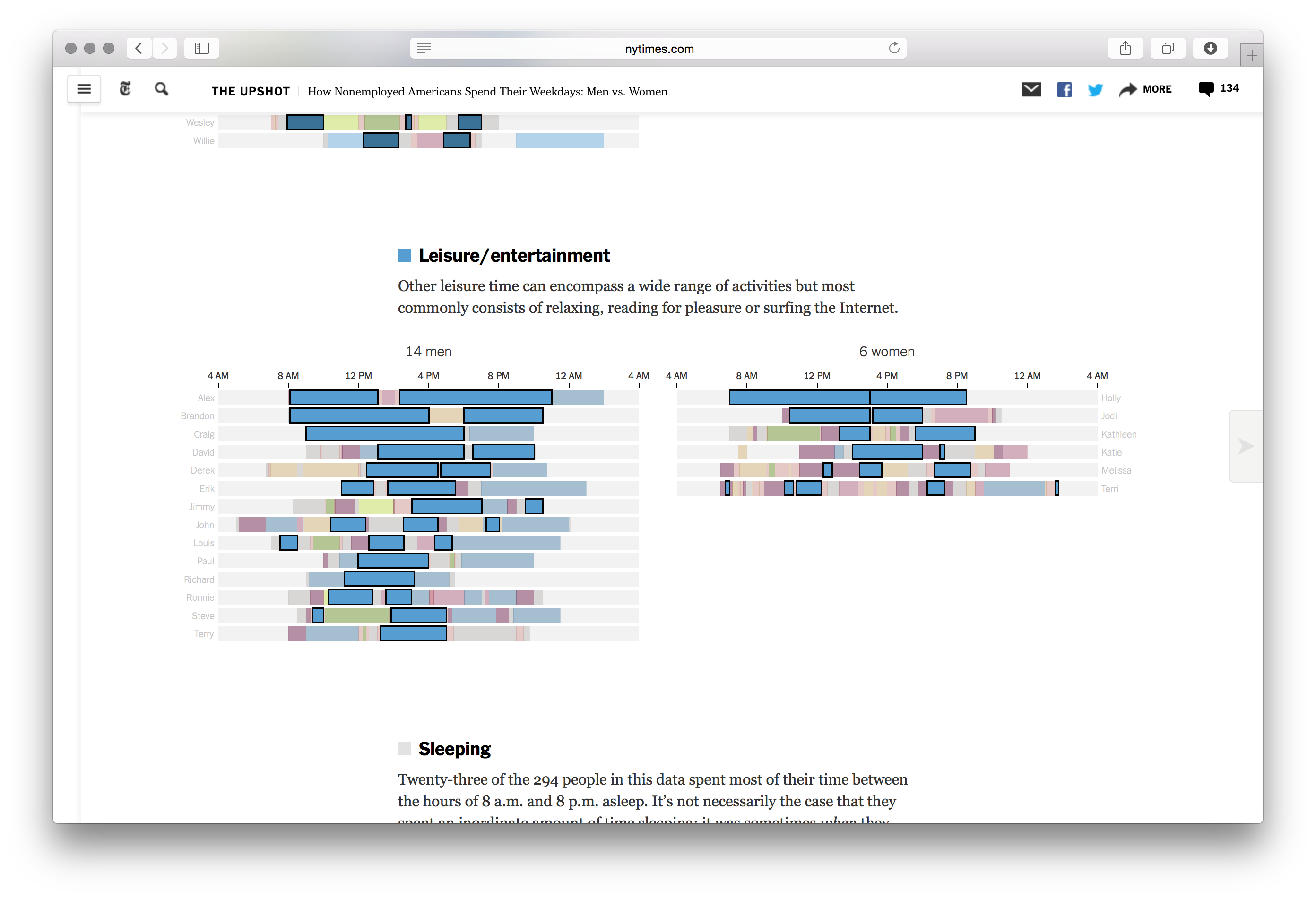Click the blue Leisure/entertainment legend swatch

(404, 255)
